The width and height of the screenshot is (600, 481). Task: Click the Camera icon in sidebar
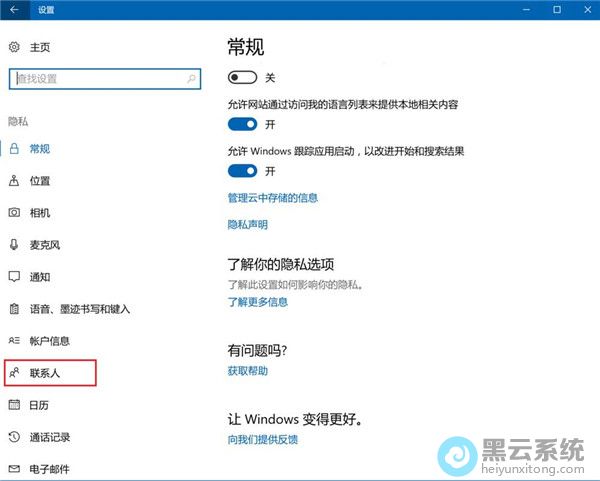pyautogui.click(x=14, y=213)
